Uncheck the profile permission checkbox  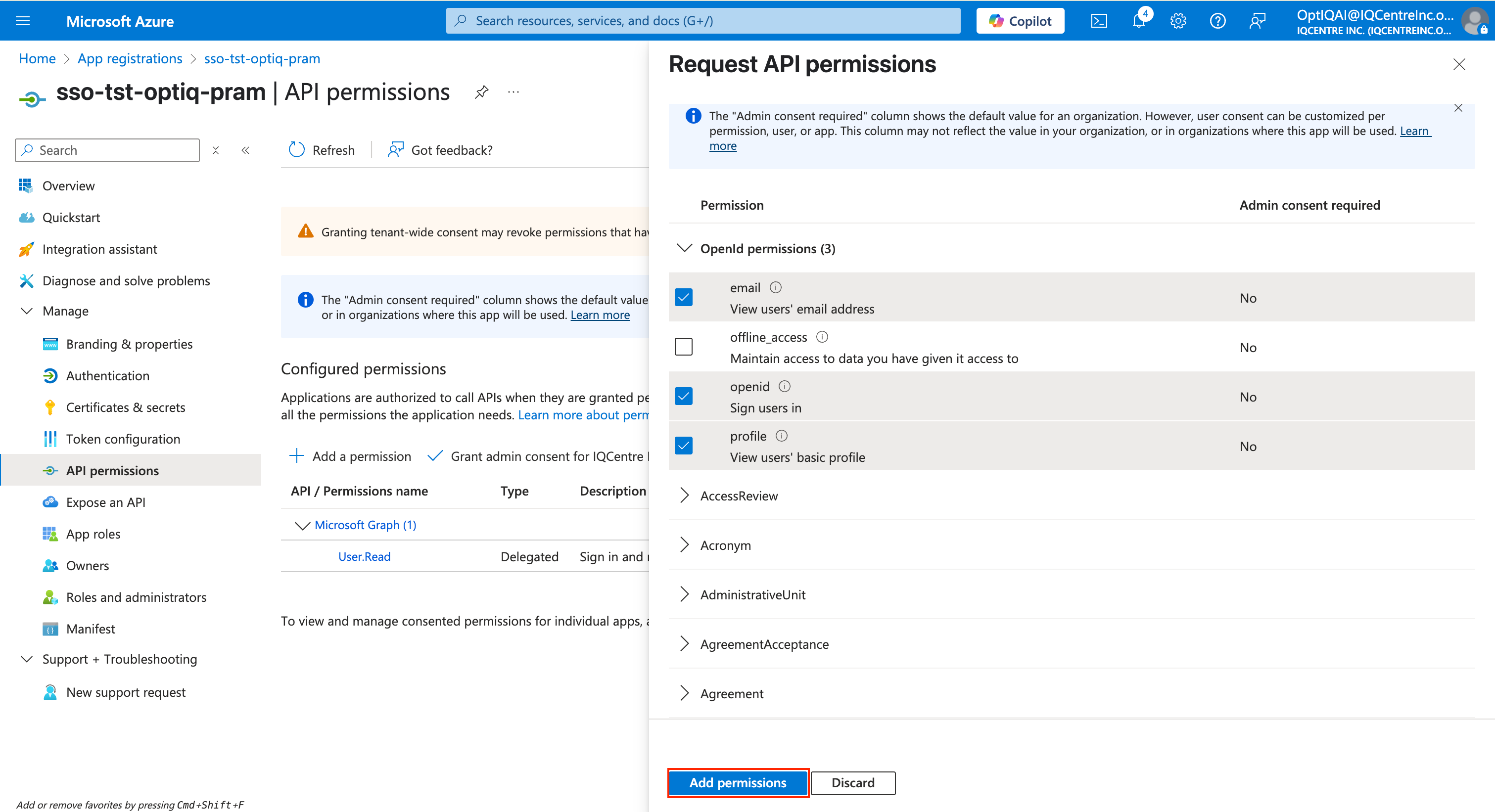point(684,446)
